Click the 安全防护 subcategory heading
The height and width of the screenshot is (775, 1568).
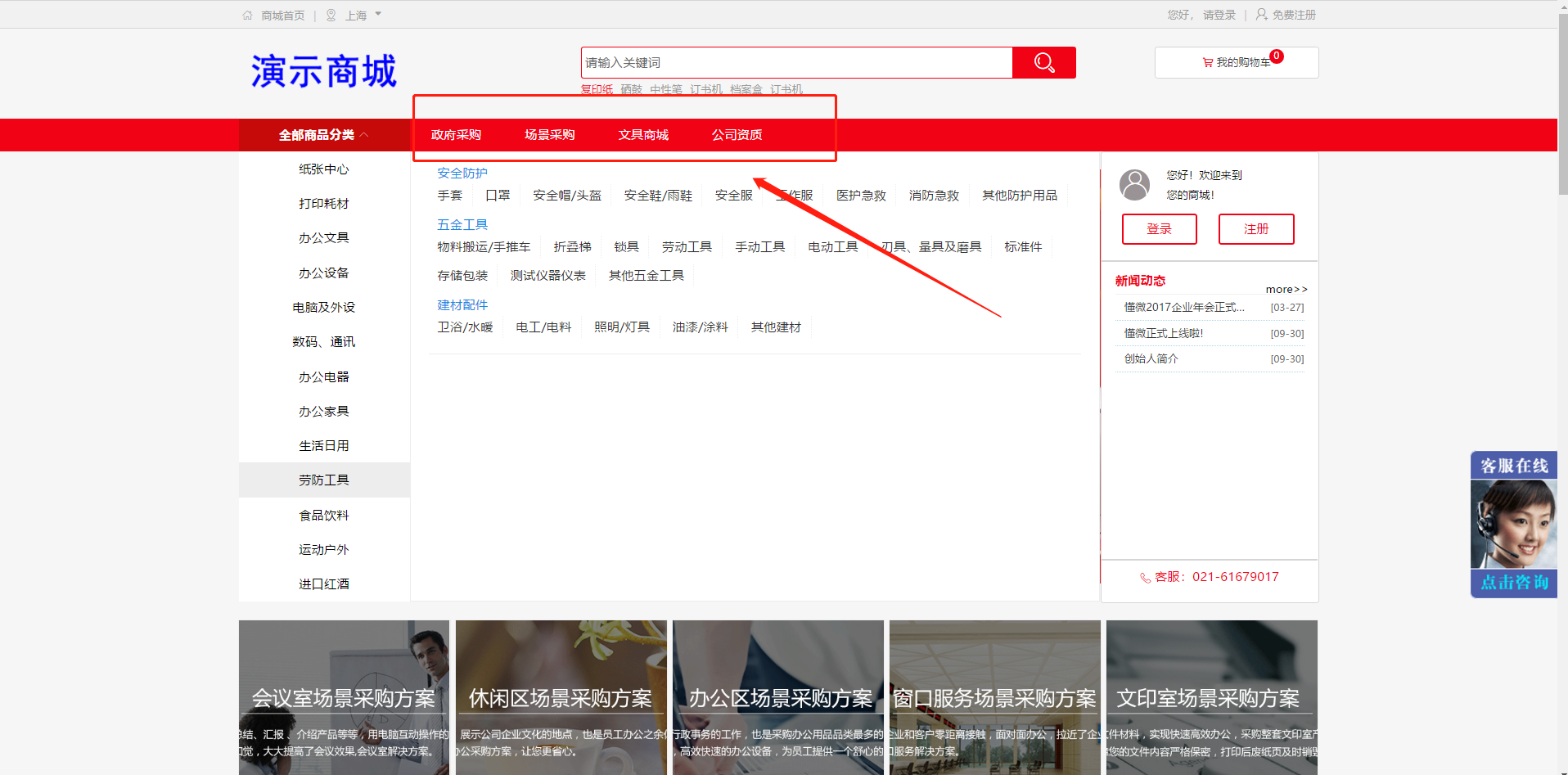coord(462,173)
